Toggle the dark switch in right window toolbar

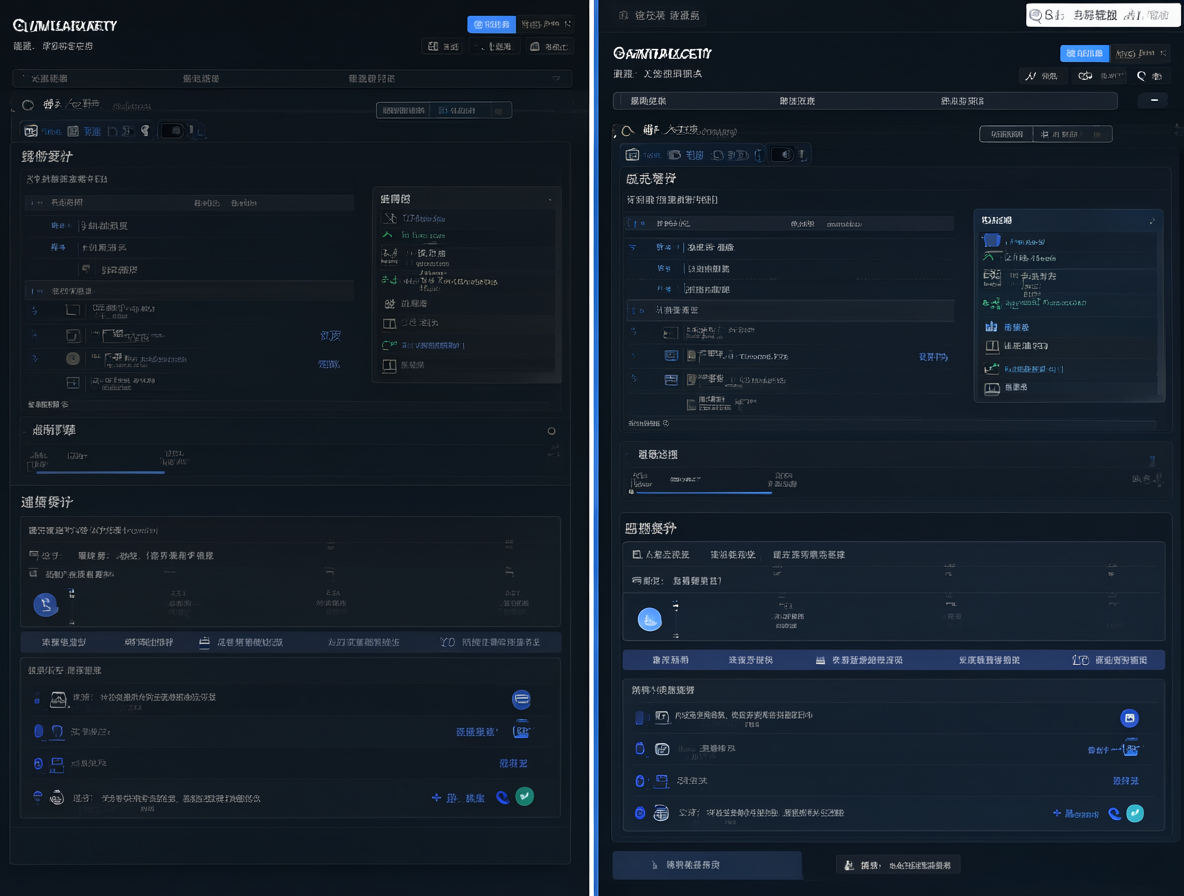[x=782, y=154]
